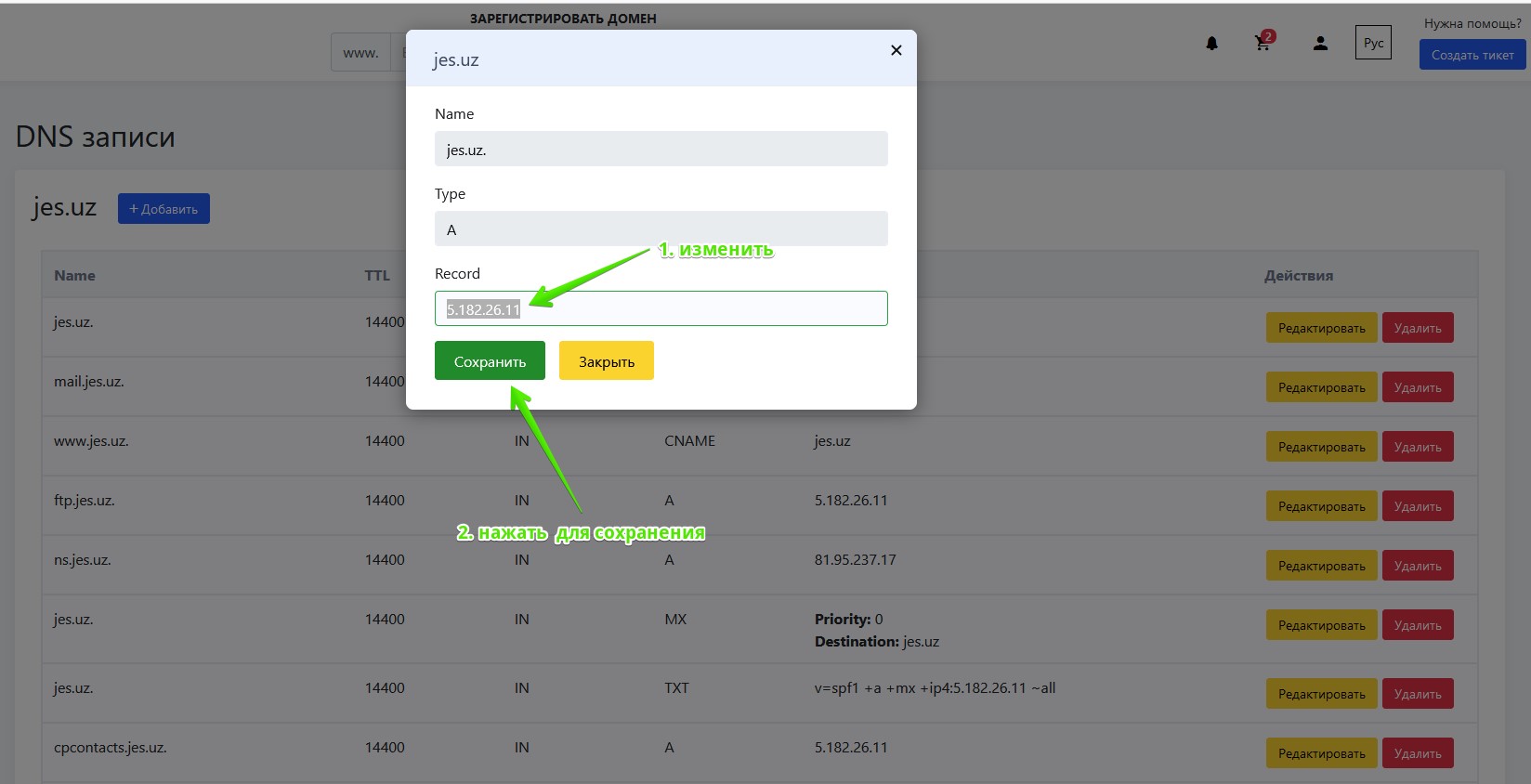Edit the TXT spf1 record
The height and width of the screenshot is (784, 1531).
1321,694
